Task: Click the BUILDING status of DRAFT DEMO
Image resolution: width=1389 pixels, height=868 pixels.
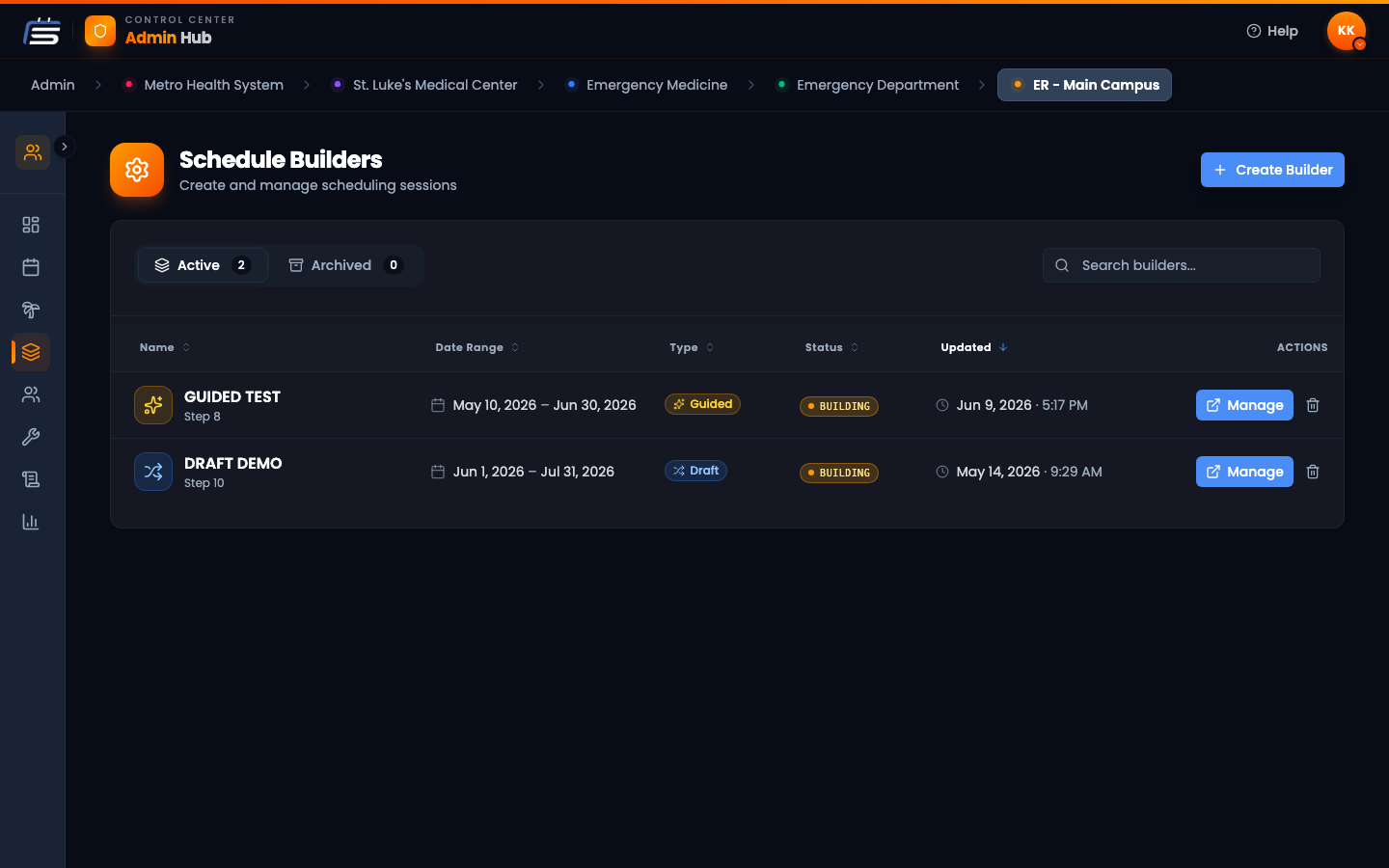Action: 839,473
